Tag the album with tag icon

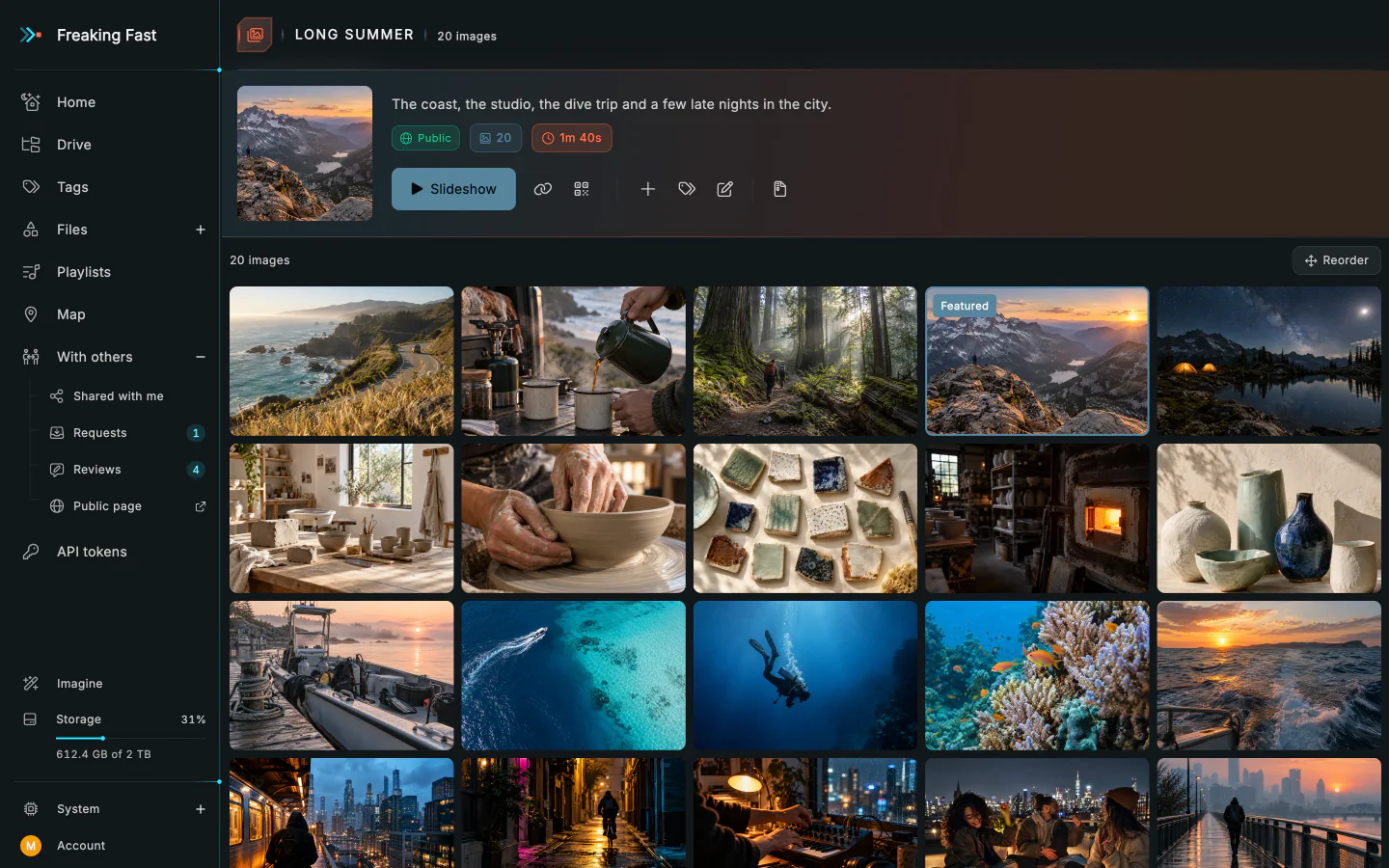(x=687, y=189)
